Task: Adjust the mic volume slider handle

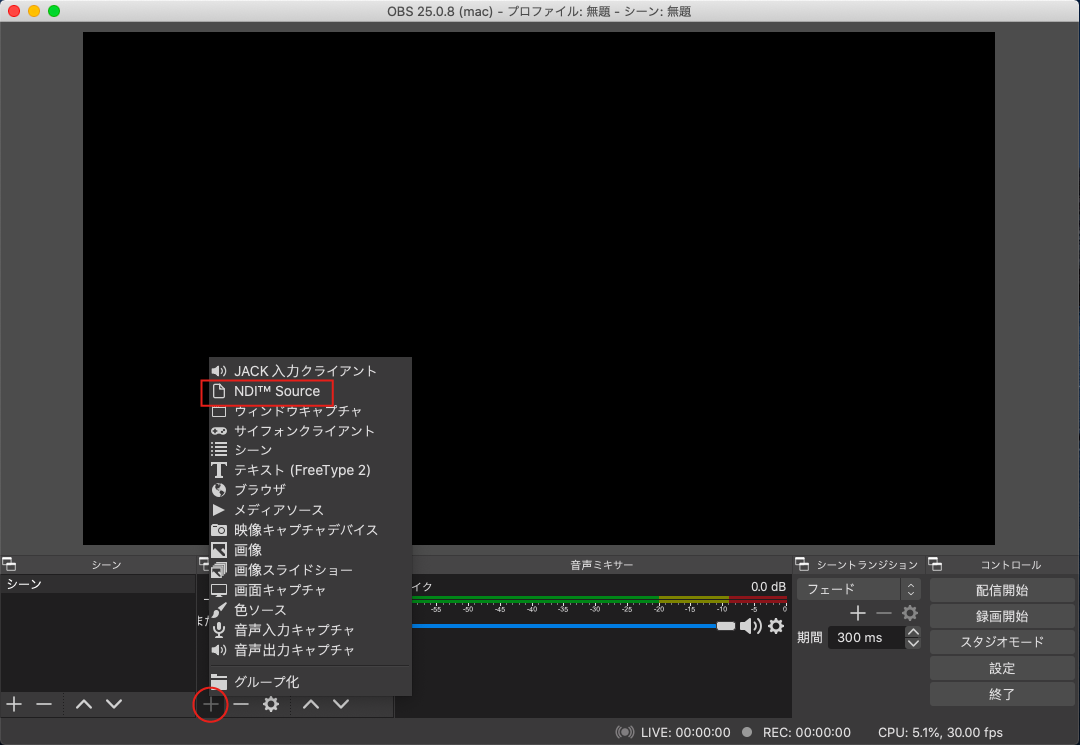Action: coord(726,626)
